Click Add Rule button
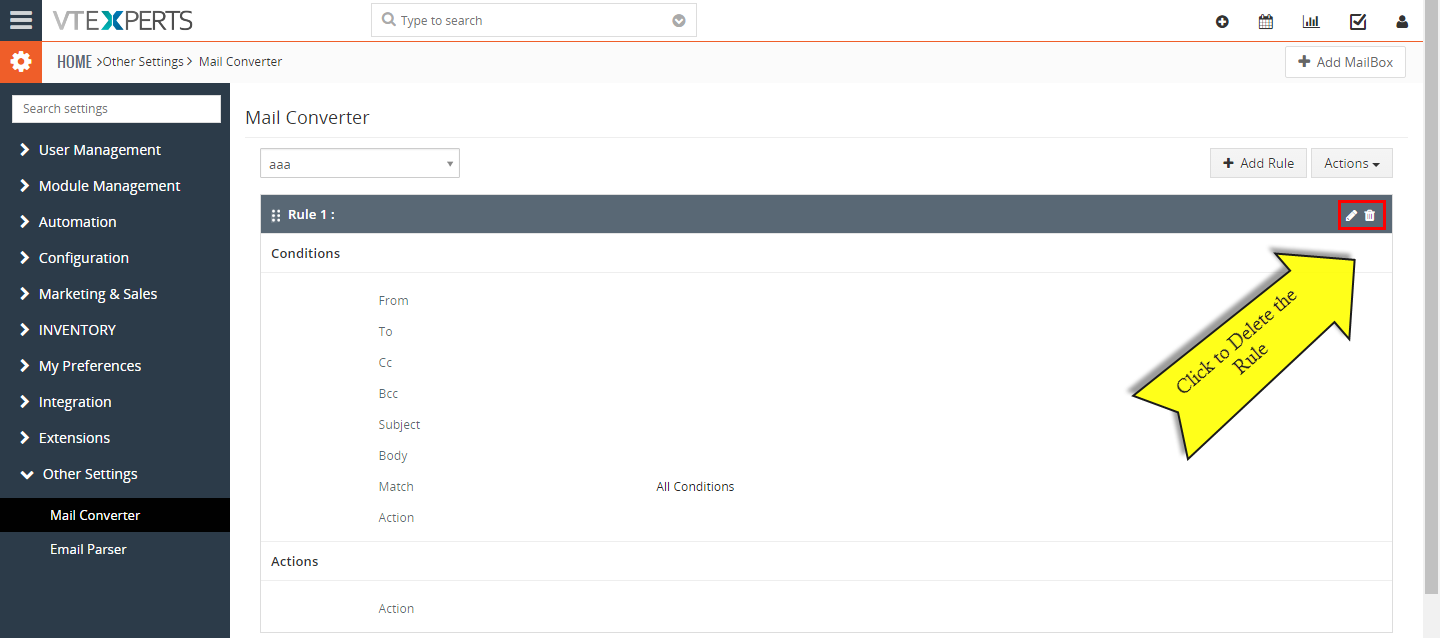Viewport: 1440px width, 638px height. (x=1258, y=163)
